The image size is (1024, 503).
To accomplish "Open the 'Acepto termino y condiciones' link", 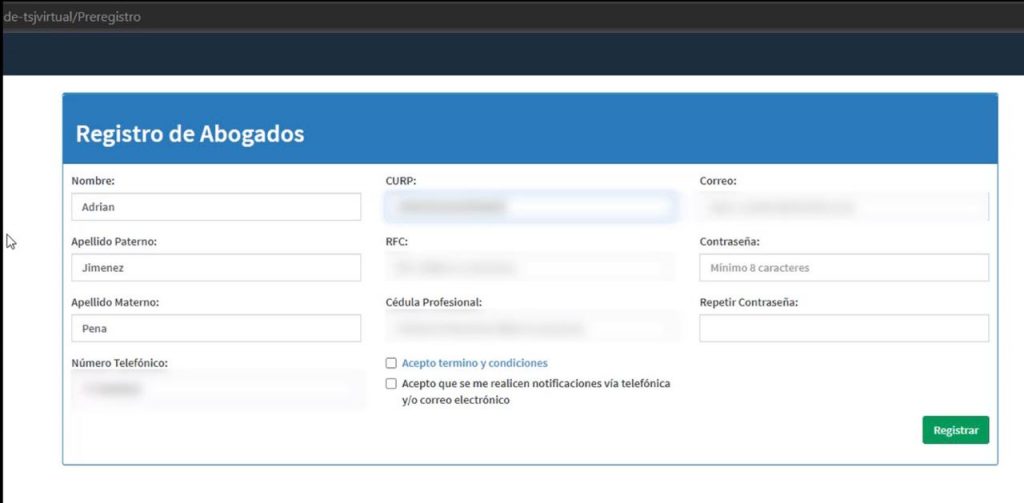I will (x=474, y=363).
